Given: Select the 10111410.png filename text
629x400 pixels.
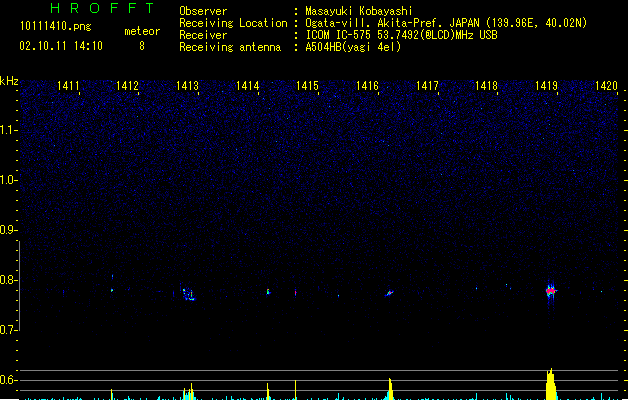Looking at the screenshot, I should click(56, 26).
